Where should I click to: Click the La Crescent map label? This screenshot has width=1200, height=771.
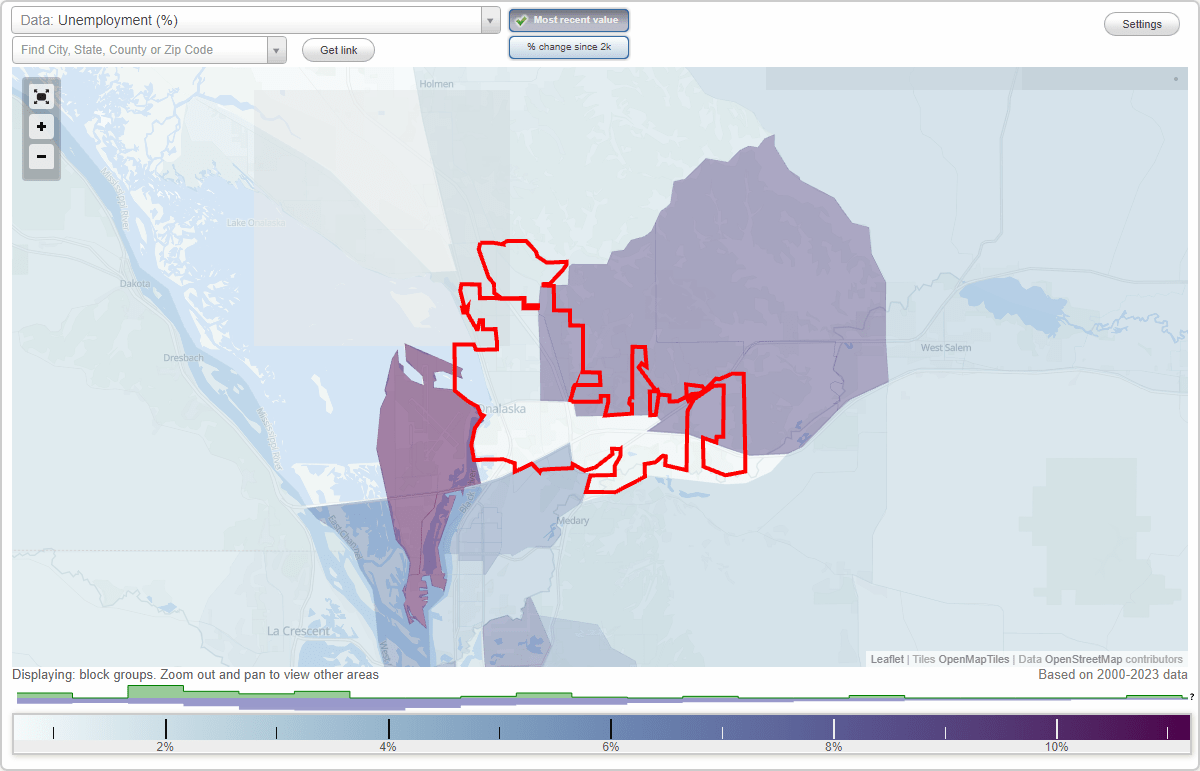[x=298, y=632]
